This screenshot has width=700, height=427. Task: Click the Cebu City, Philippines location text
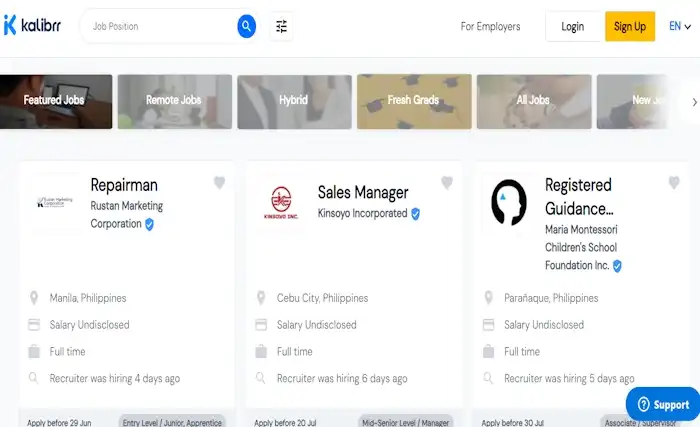(x=322, y=298)
